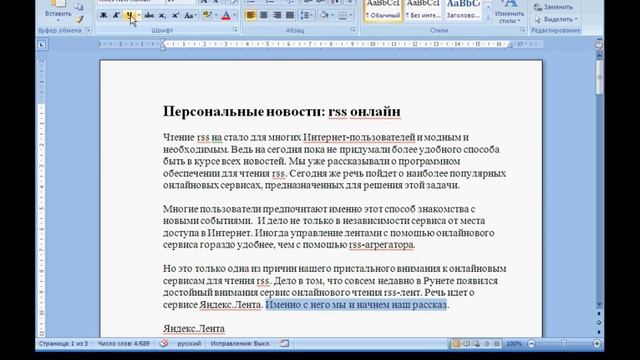The width and height of the screenshot is (640, 360).
Task: Align text left
Action: (251, 16)
